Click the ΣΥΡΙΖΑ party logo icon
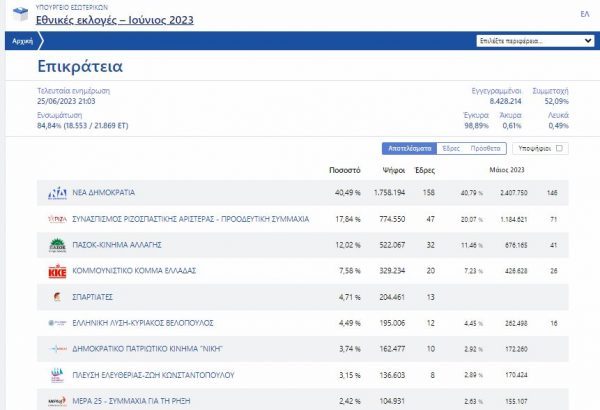The height and width of the screenshot is (410, 600). [58, 218]
